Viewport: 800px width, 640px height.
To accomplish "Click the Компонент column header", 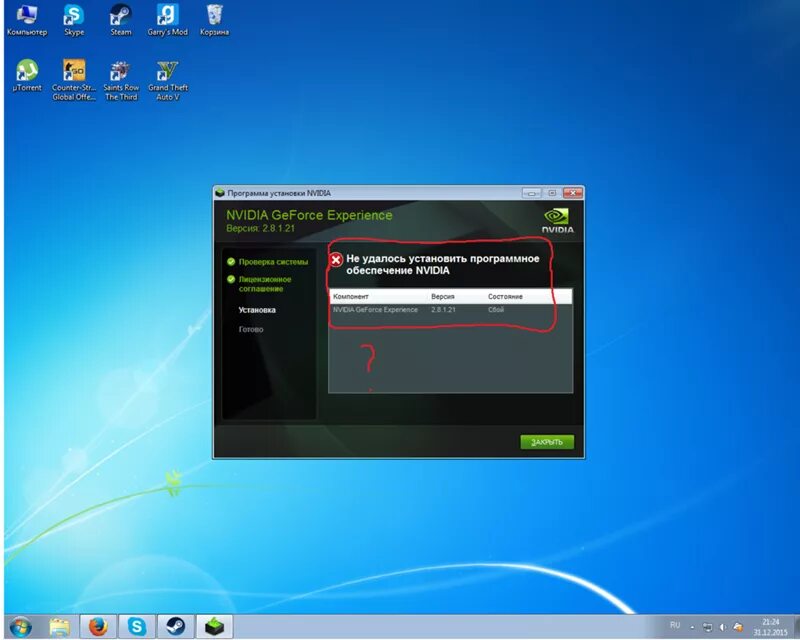I will point(351,297).
